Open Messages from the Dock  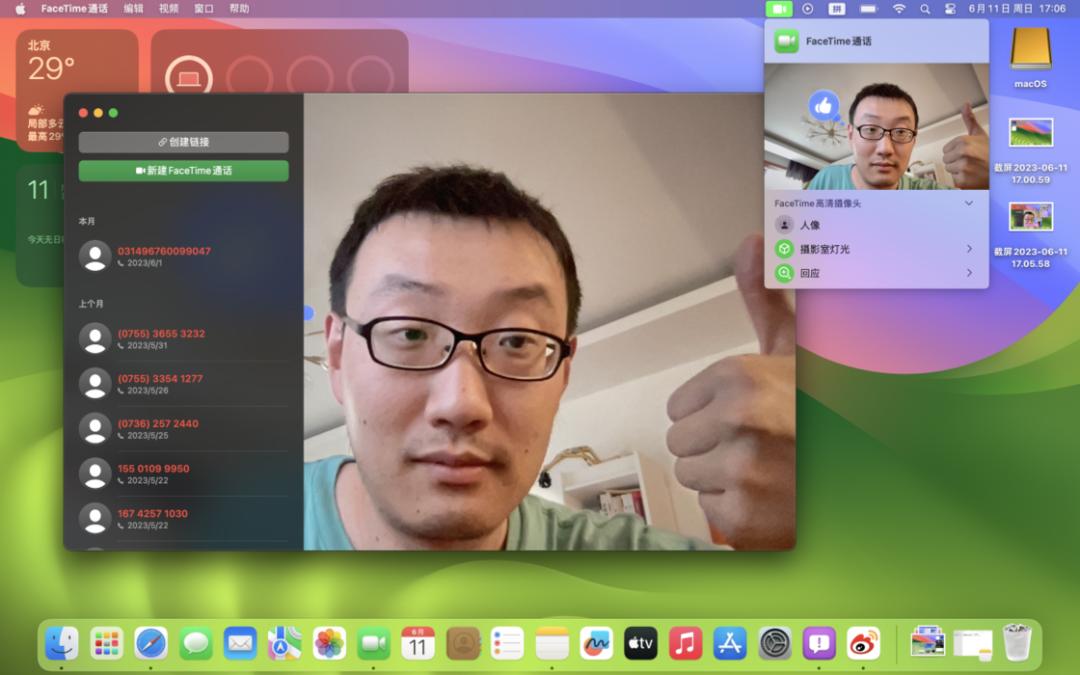coord(196,643)
